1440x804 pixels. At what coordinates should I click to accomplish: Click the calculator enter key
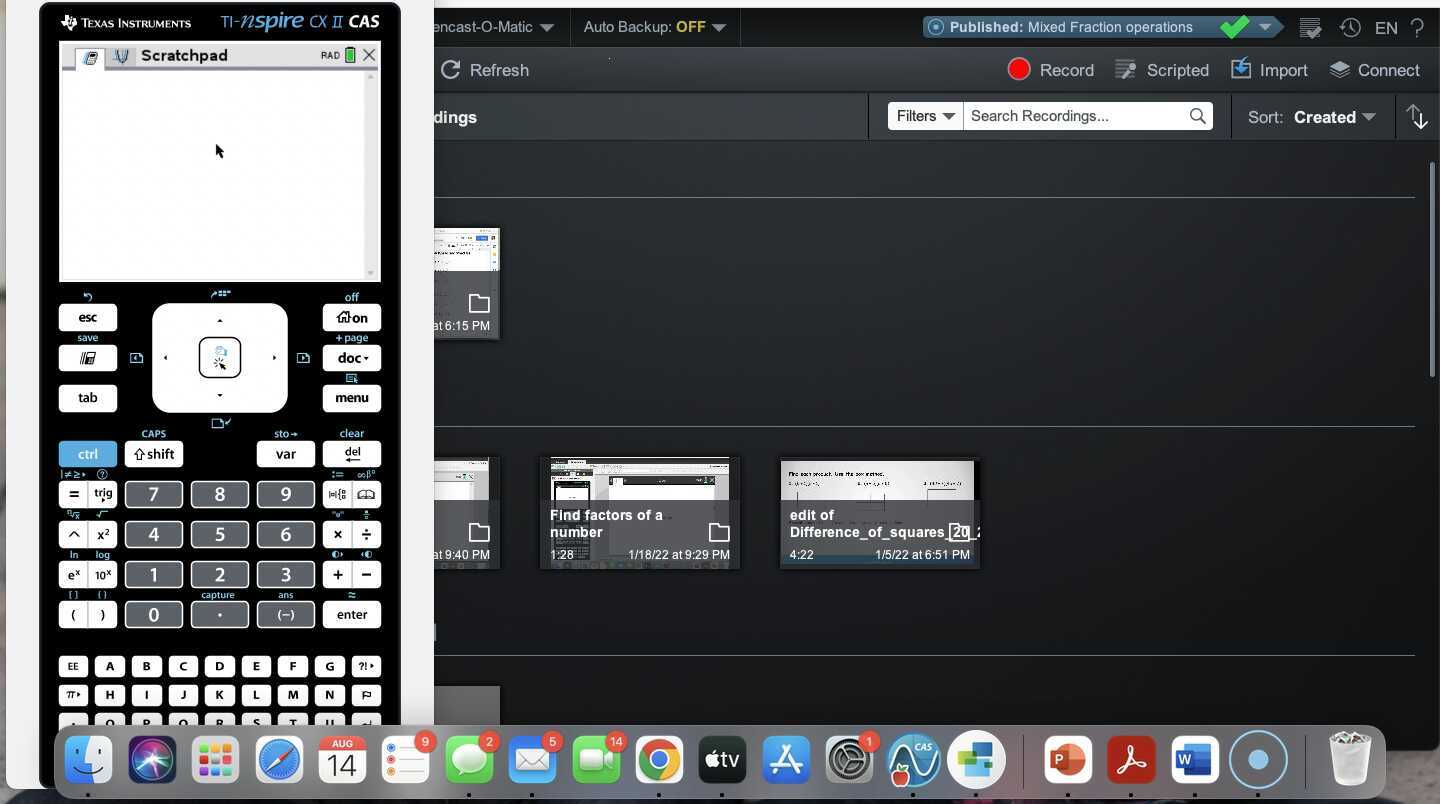coord(352,615)
